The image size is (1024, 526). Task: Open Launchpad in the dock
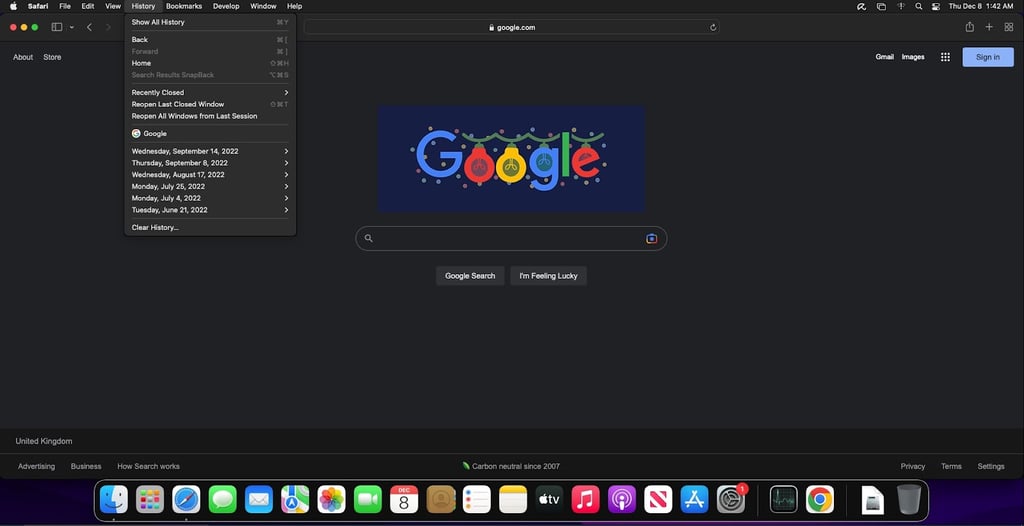(x=150, y=500)
